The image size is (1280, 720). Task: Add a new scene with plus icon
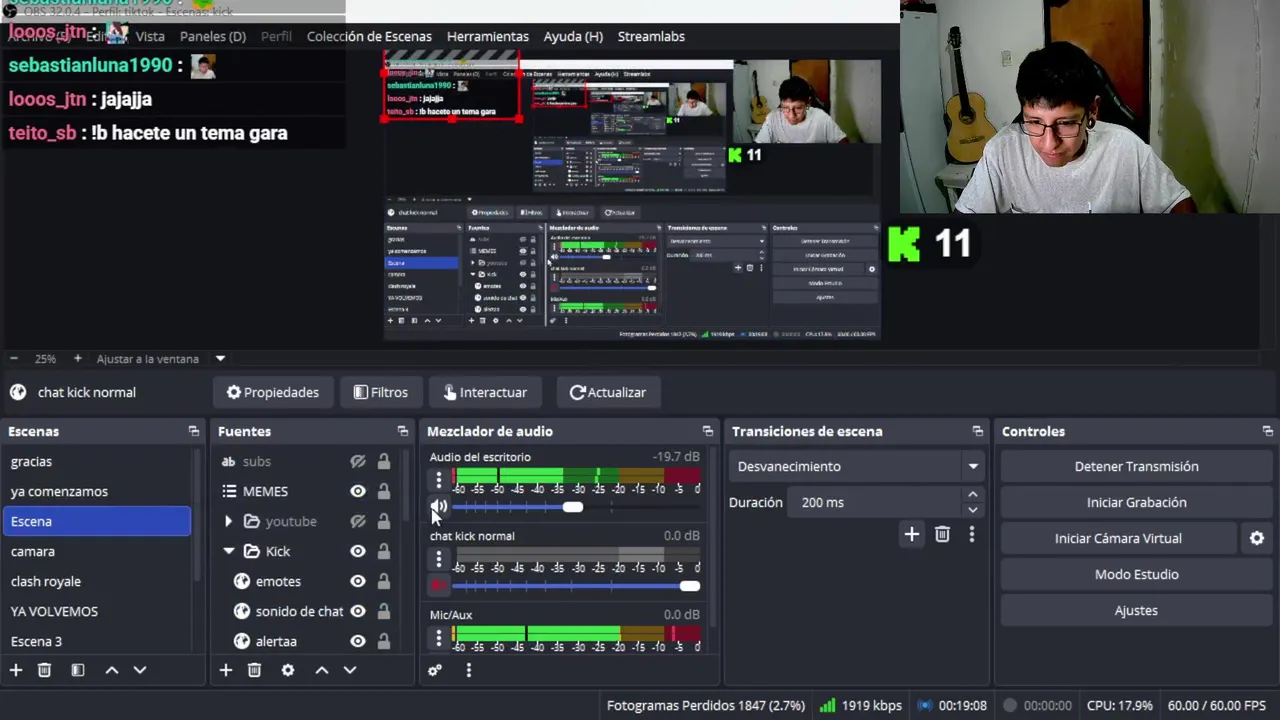tap(16, 670)
